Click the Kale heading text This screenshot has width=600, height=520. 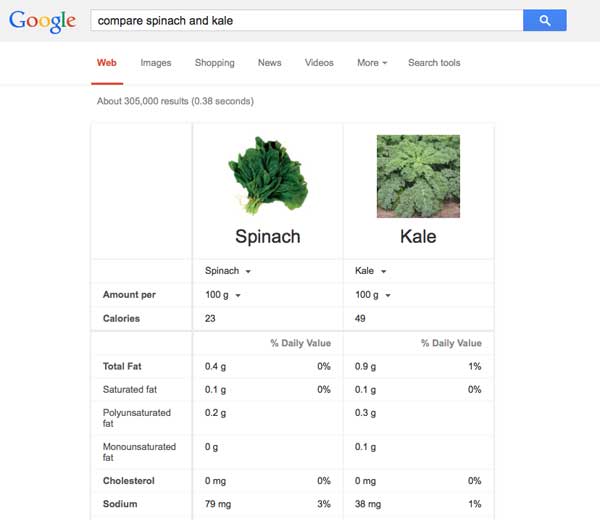(418, 236)
